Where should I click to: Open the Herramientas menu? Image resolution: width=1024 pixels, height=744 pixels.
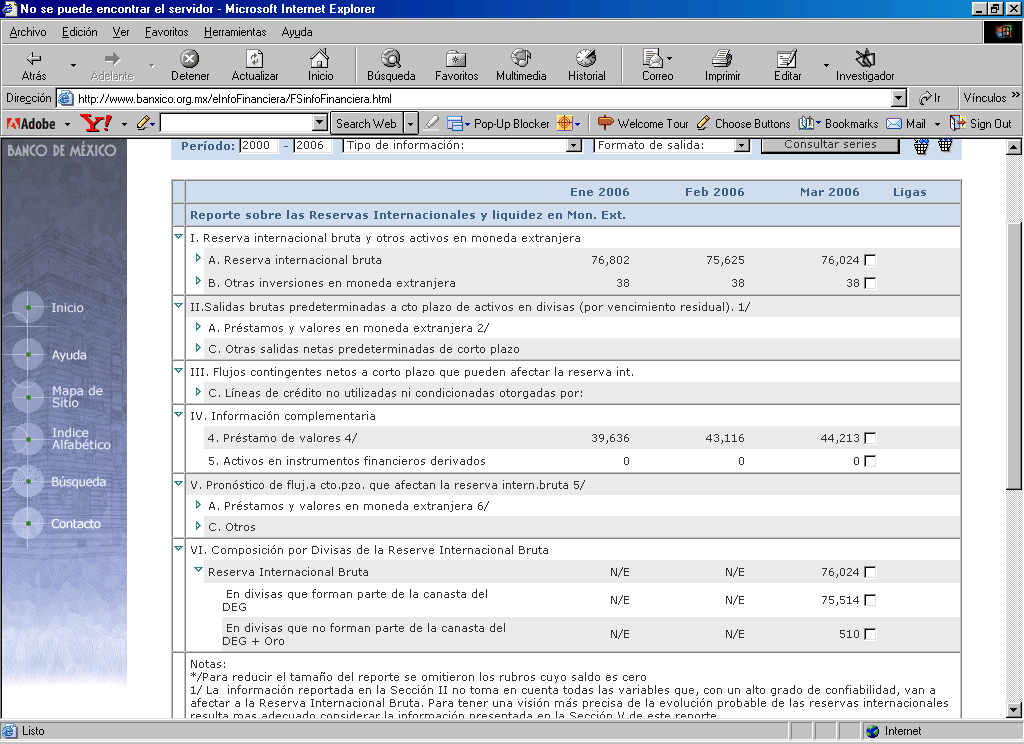(234, 32)
